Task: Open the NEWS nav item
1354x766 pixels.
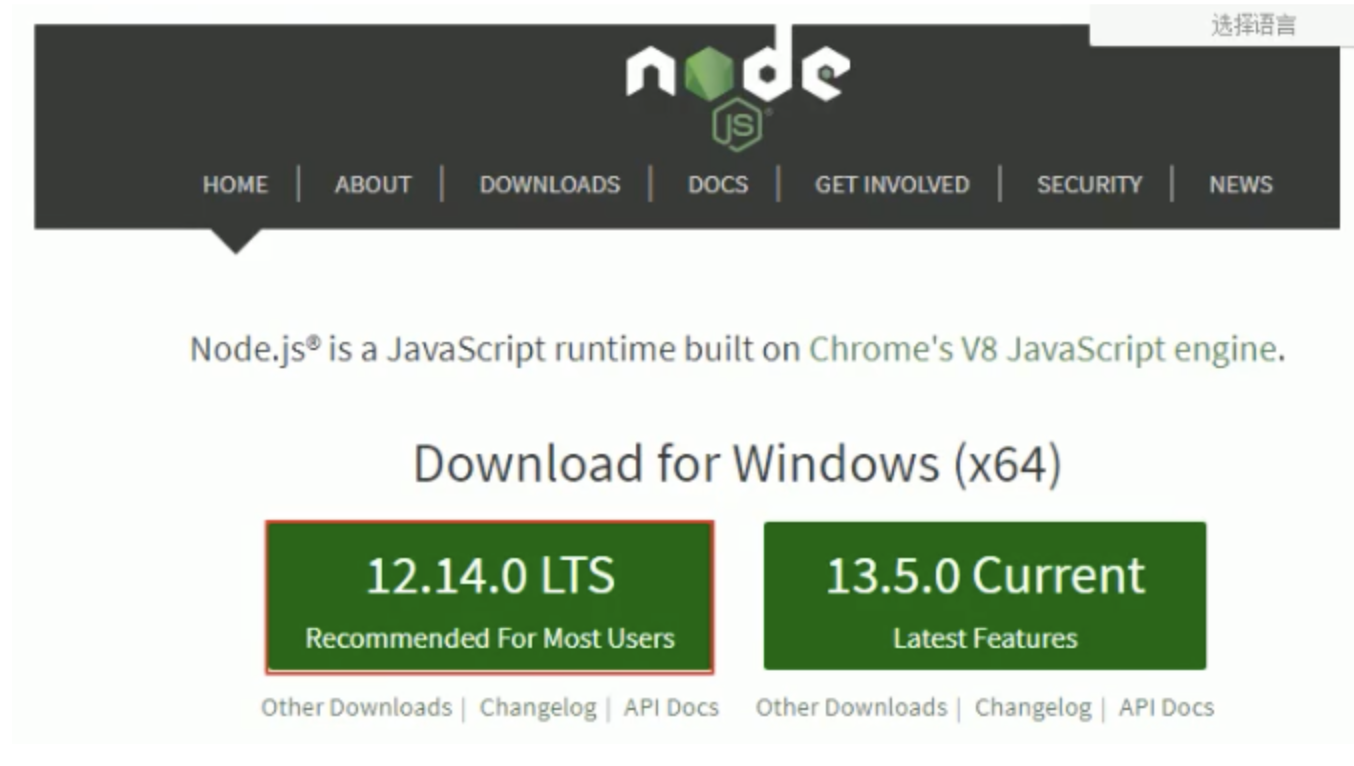Action: pos(1241,185)
